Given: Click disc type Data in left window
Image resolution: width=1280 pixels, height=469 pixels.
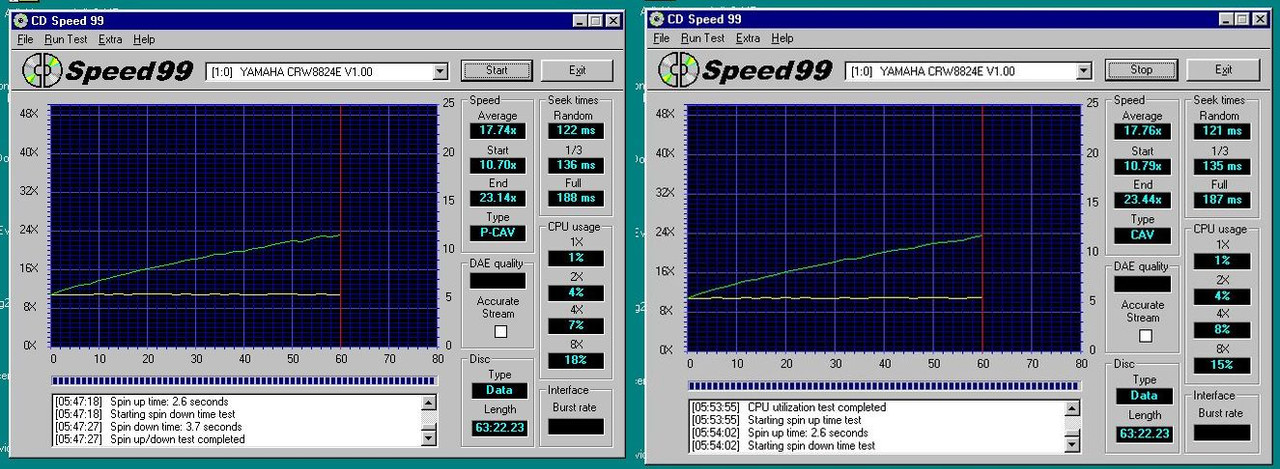Looking at the screenshot, I should pyautogui.click(x=499, y=390).
